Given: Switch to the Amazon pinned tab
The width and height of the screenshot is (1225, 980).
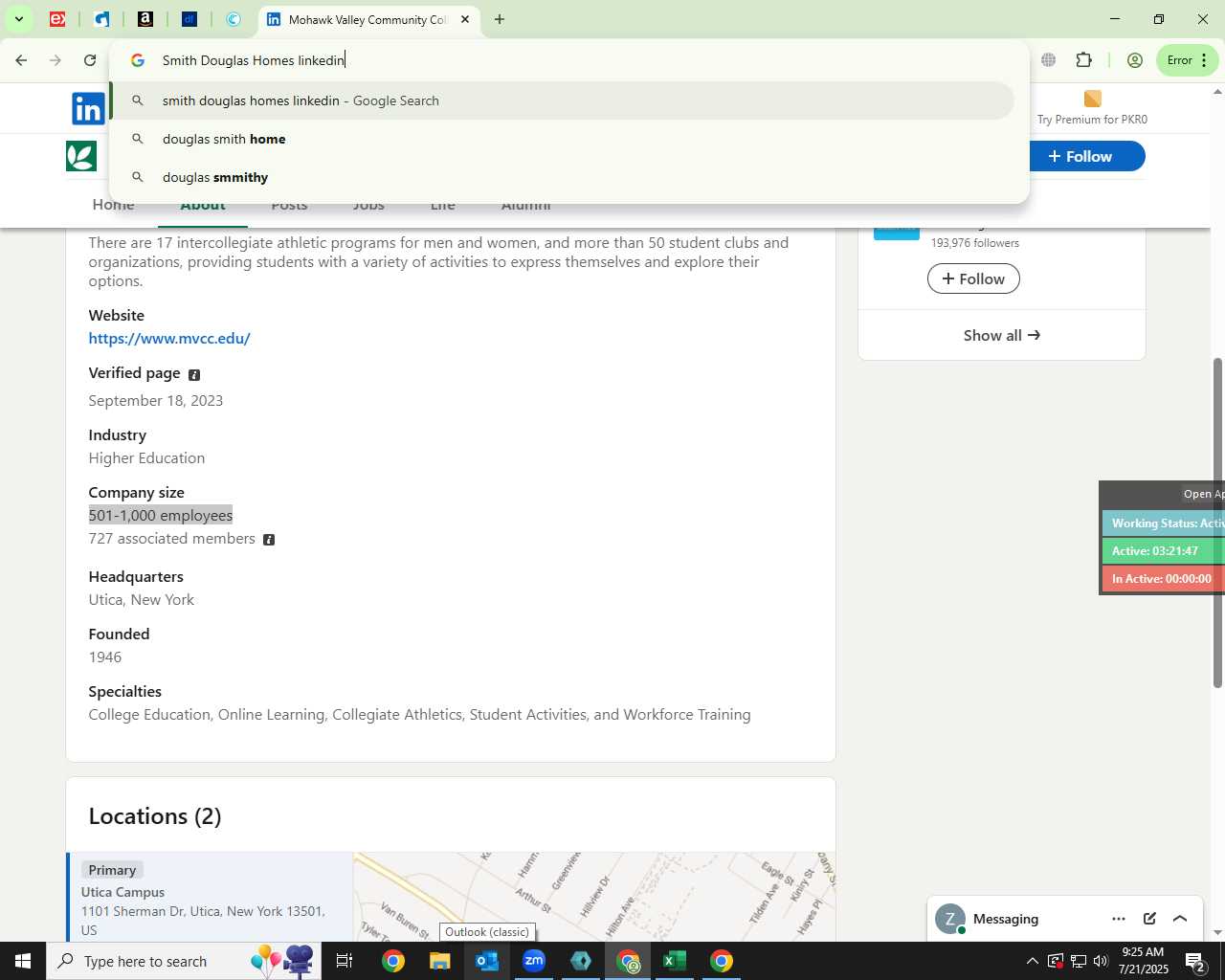Looking at the screenshot, I should [145, 19].
